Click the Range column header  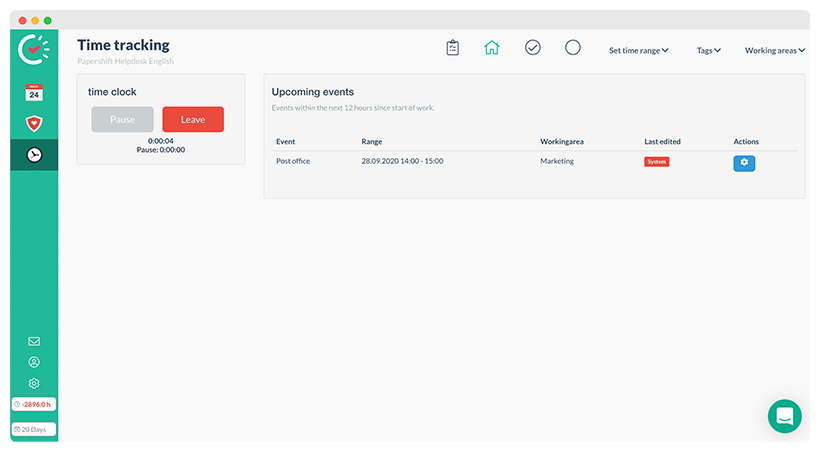[x=372, y=142]
